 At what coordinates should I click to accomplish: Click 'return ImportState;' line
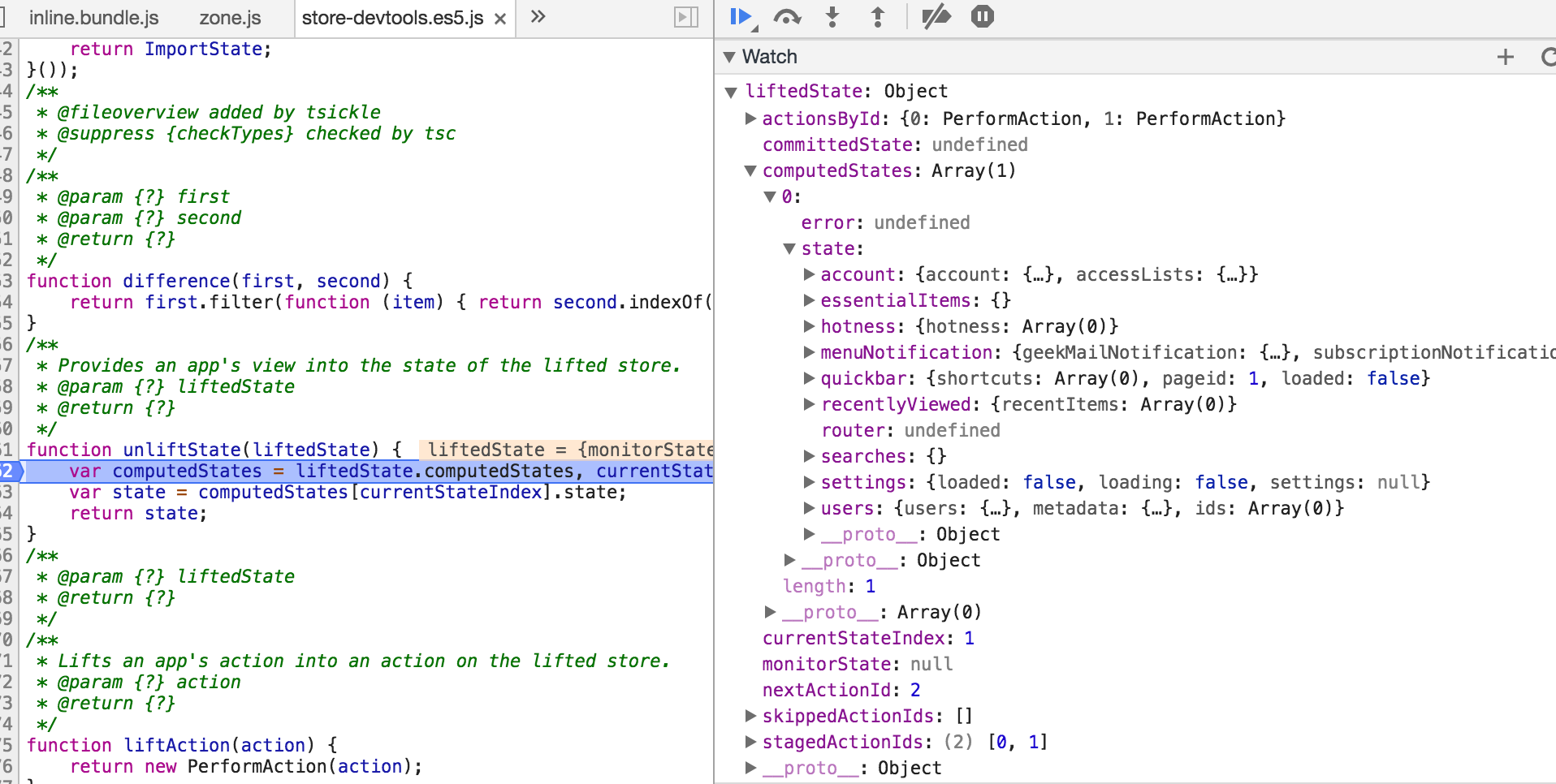pos(171,49)
